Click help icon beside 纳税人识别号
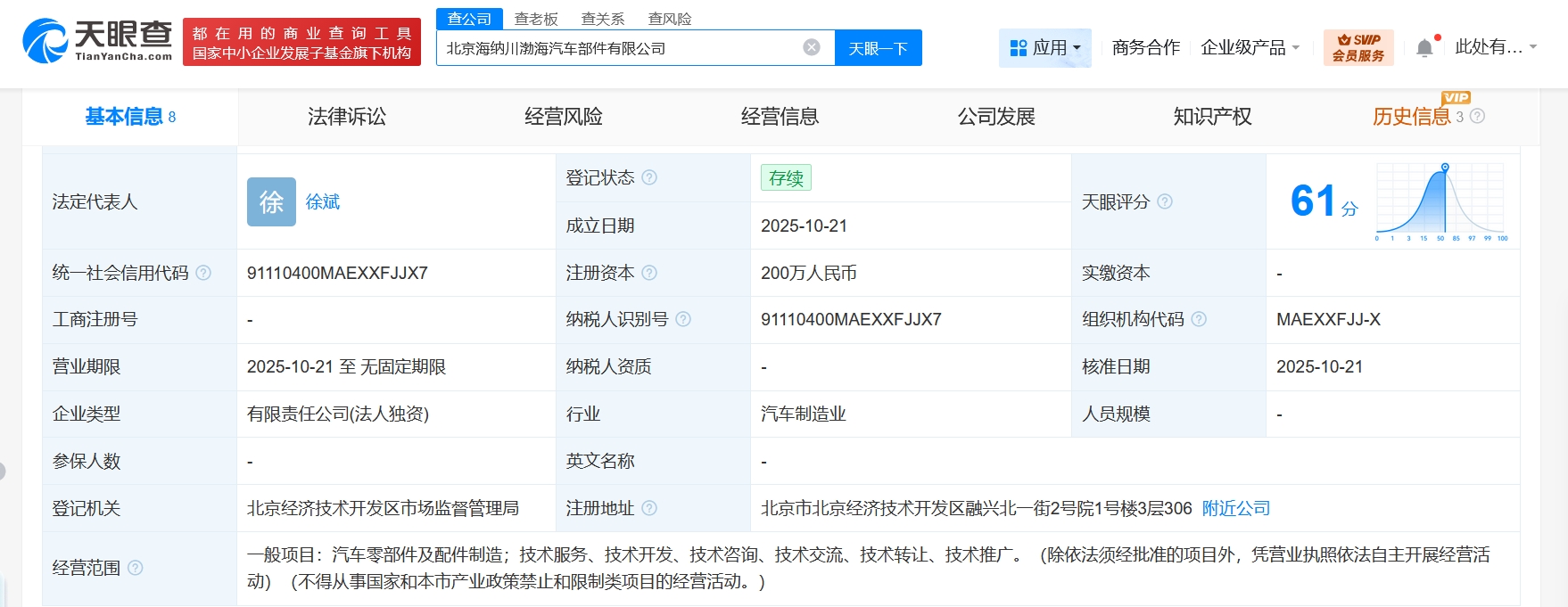This screenshot has height=607, width=1568. tap(683, 319)
